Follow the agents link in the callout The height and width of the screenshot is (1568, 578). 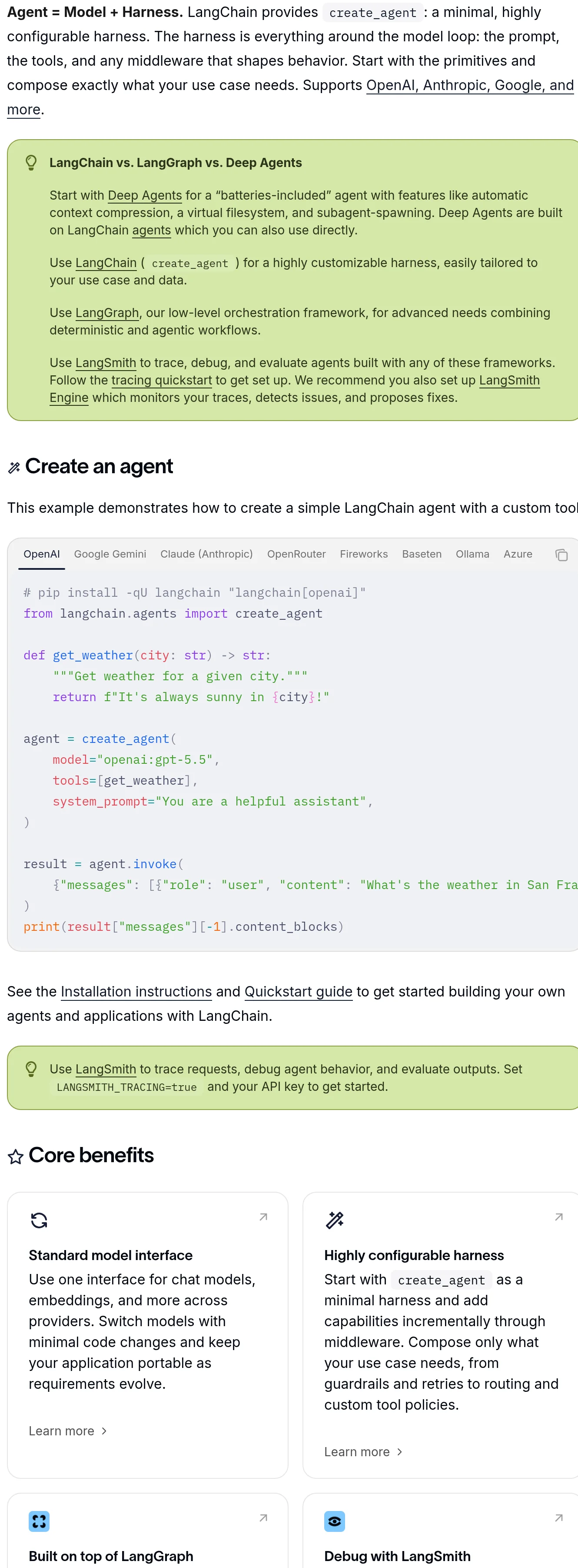(x=152, y=230)
